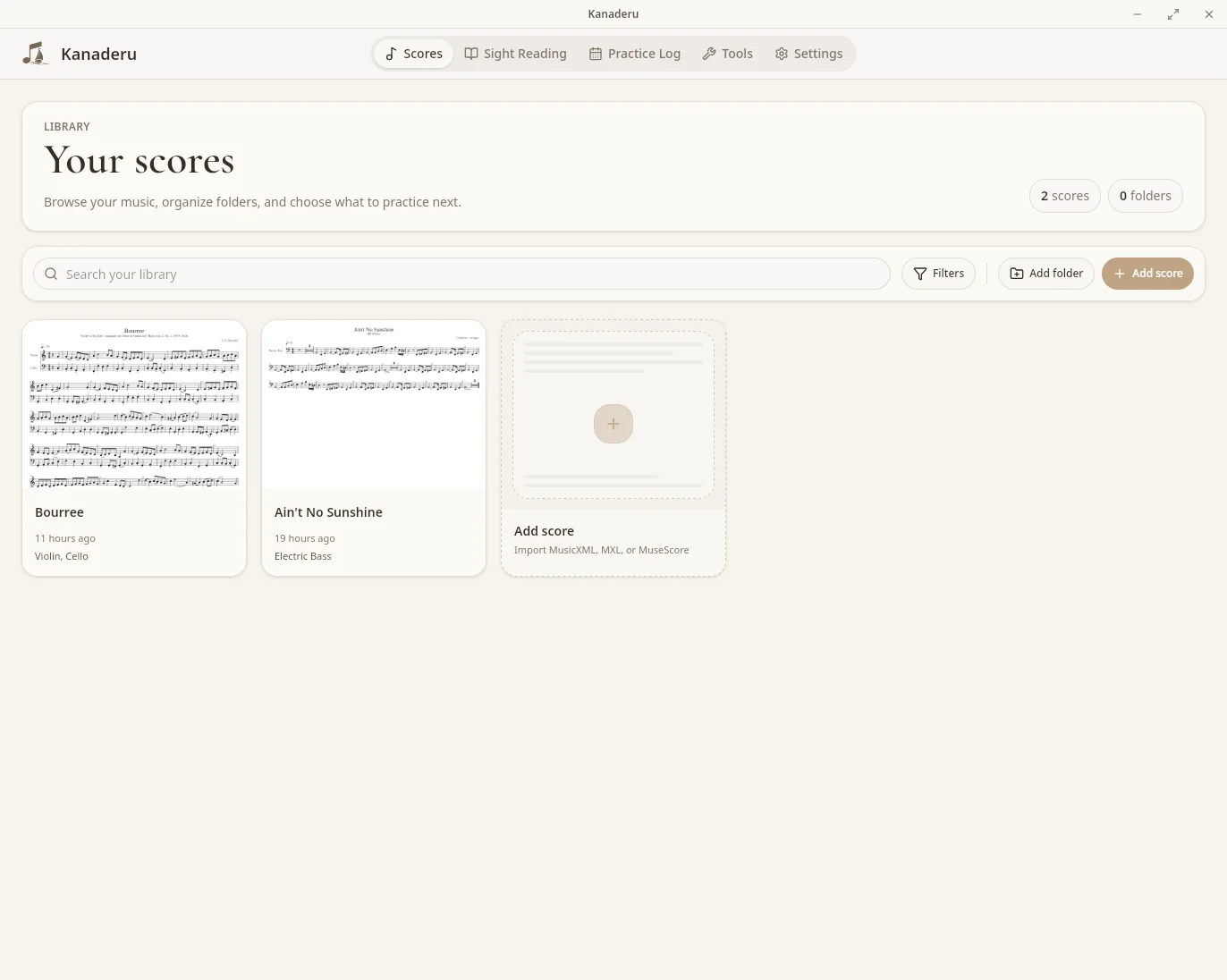The width and height of the screenshot is (1227, 980).
Task: Open the Filters button
Action: pyautogui.click(x=938, y=274)
